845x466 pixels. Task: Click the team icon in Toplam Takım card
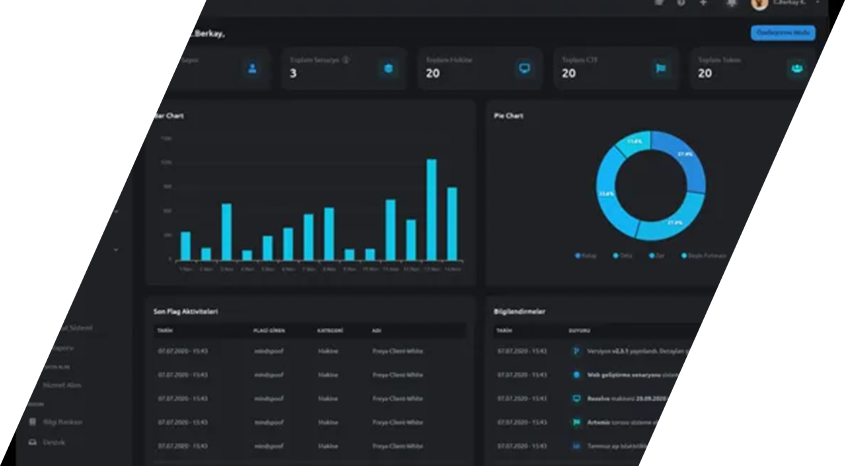tap(797, 68)
